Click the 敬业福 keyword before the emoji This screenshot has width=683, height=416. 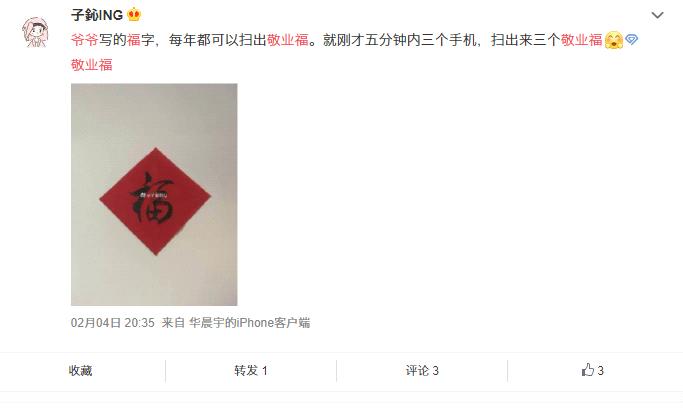[x=582, y=40]
